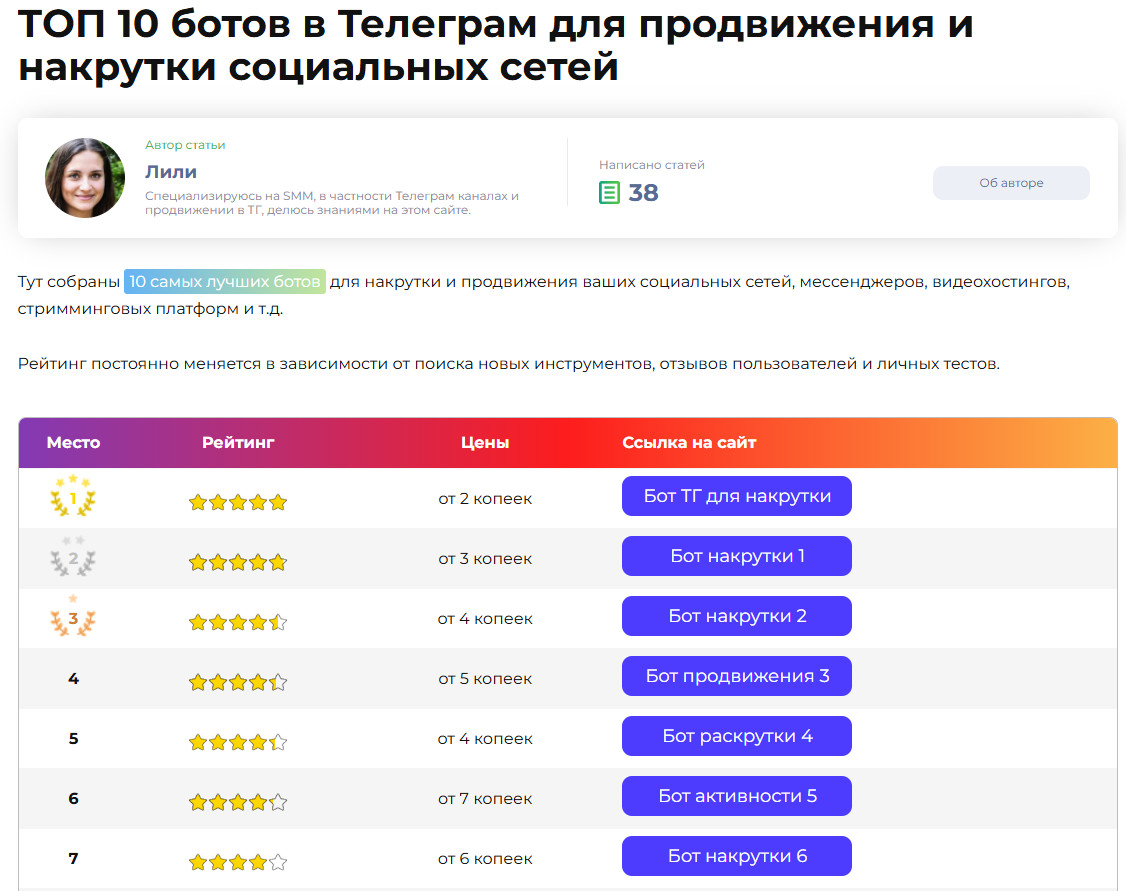Click star rating in row 7
Screen dimensions: 1126x891
(238, 862)
